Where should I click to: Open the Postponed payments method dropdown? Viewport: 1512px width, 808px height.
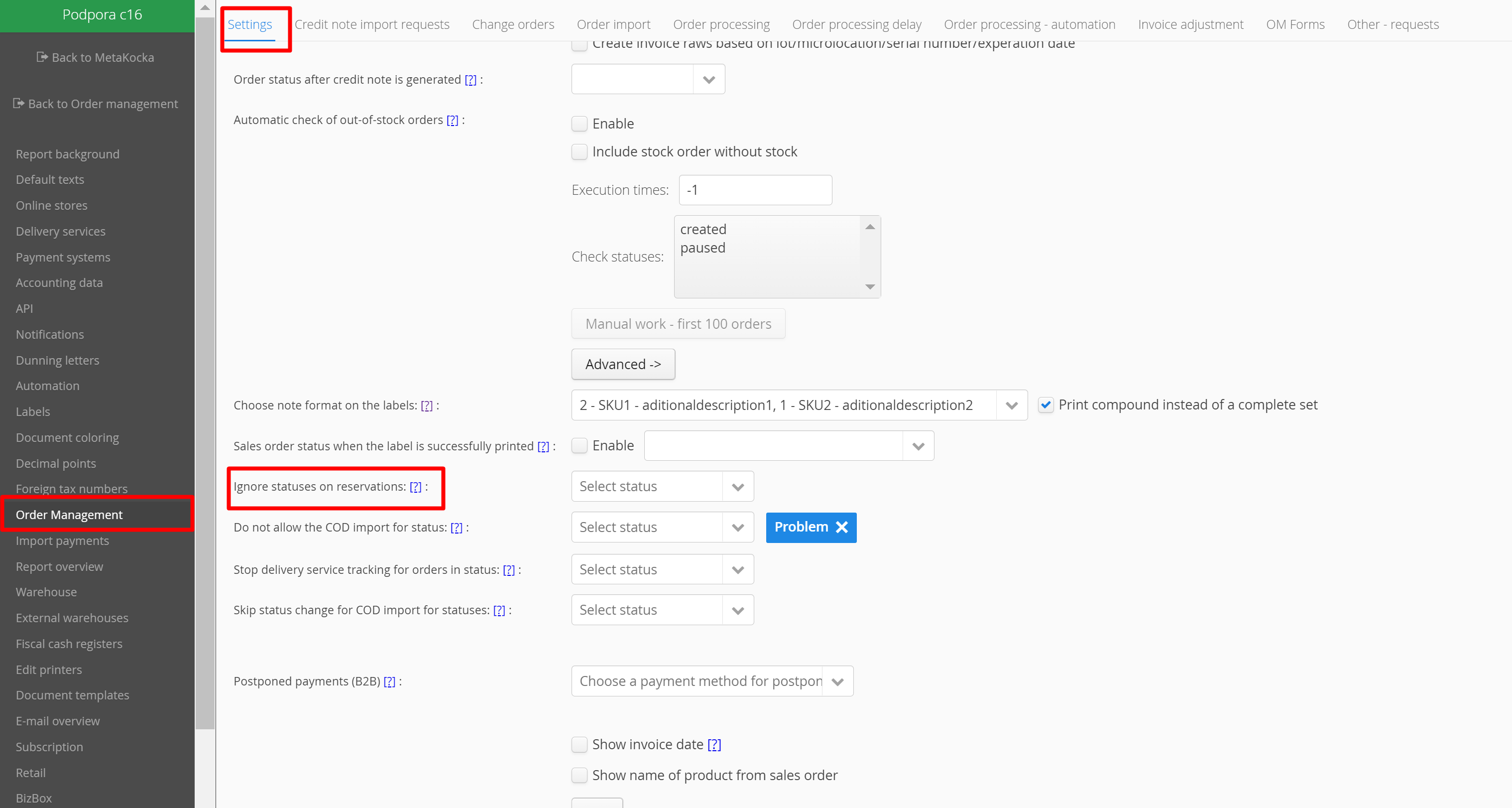pos(837,681)
